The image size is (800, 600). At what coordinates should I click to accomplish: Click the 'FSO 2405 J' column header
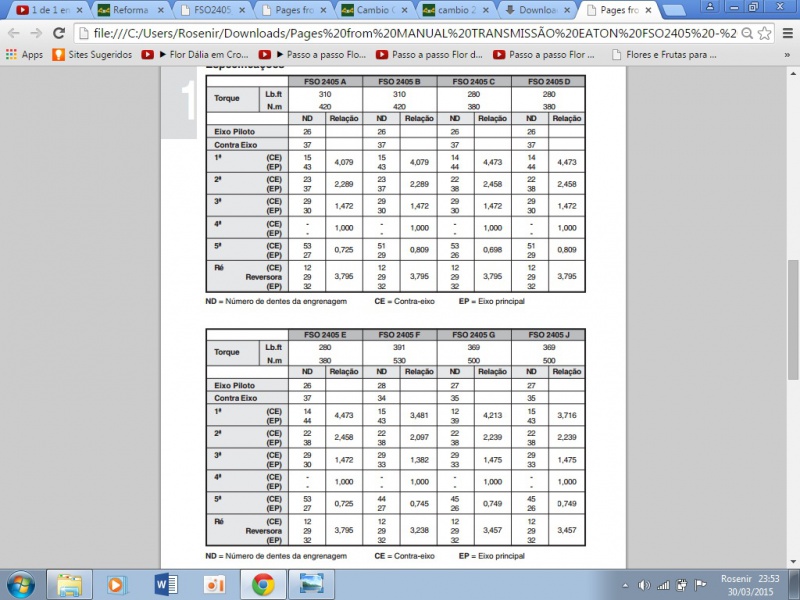pyautogui.click(x=548, y=335)
